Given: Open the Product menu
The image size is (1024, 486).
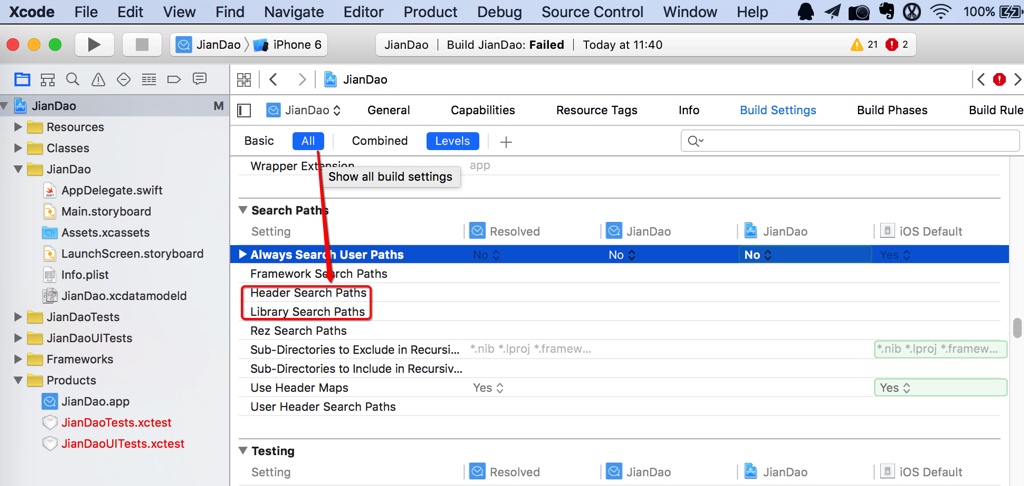Looking at the screenshot, I should (x=430, y=12).
